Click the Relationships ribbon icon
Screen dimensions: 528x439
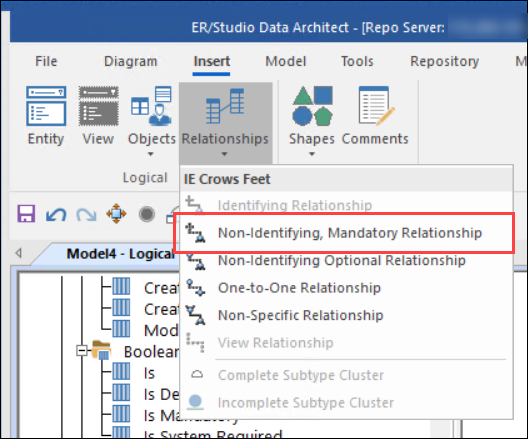tap(225, 106)
